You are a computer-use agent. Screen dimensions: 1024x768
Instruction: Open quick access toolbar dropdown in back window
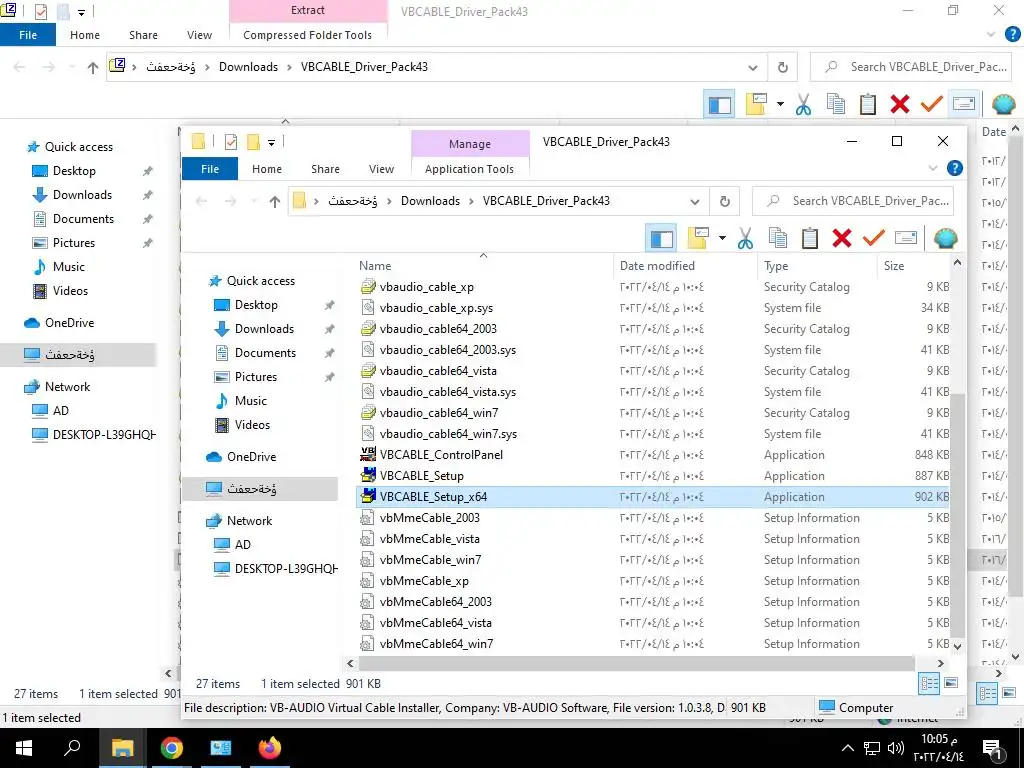pos(82,12)
